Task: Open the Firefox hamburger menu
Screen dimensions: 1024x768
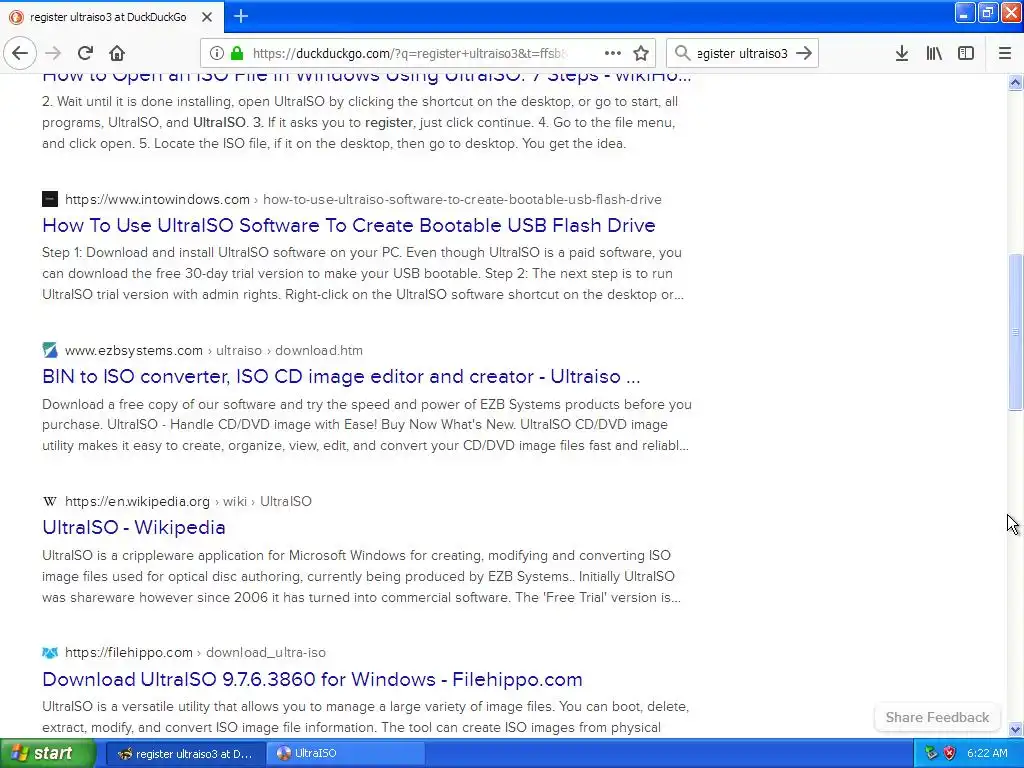Action: (x=1005, y=53)
